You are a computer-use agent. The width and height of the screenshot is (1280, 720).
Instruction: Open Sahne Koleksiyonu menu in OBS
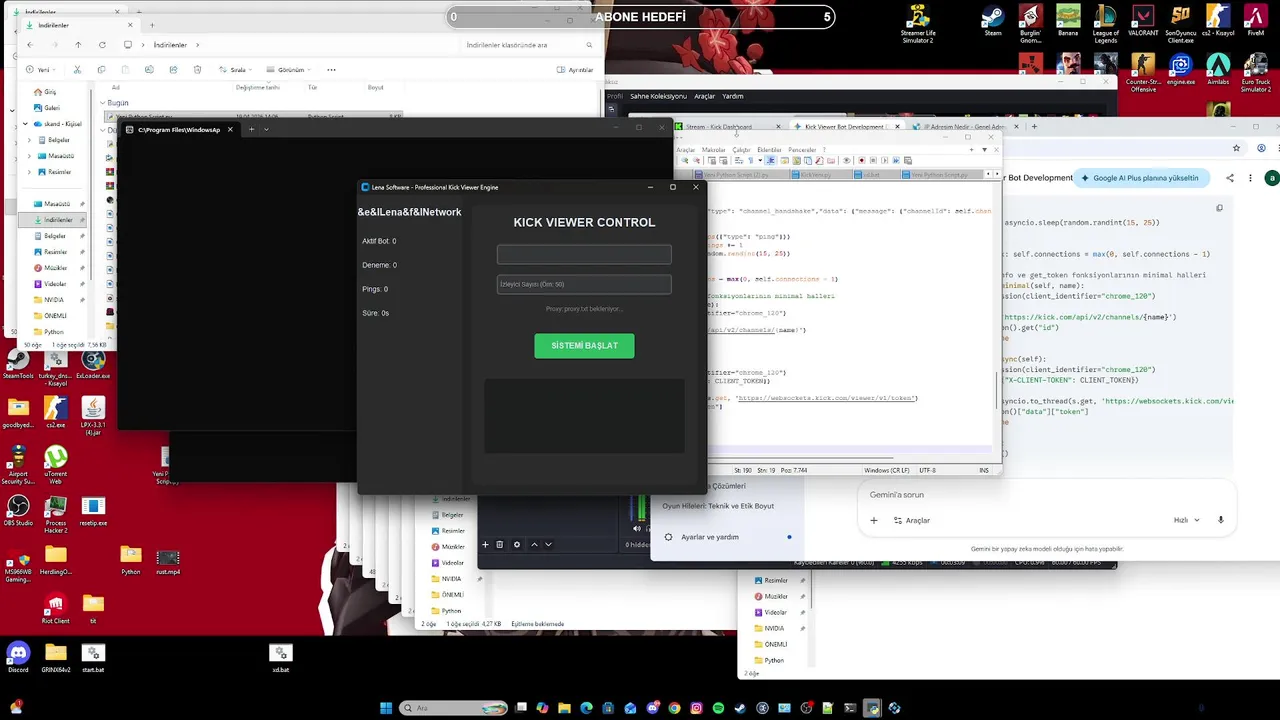coord(658,96)
